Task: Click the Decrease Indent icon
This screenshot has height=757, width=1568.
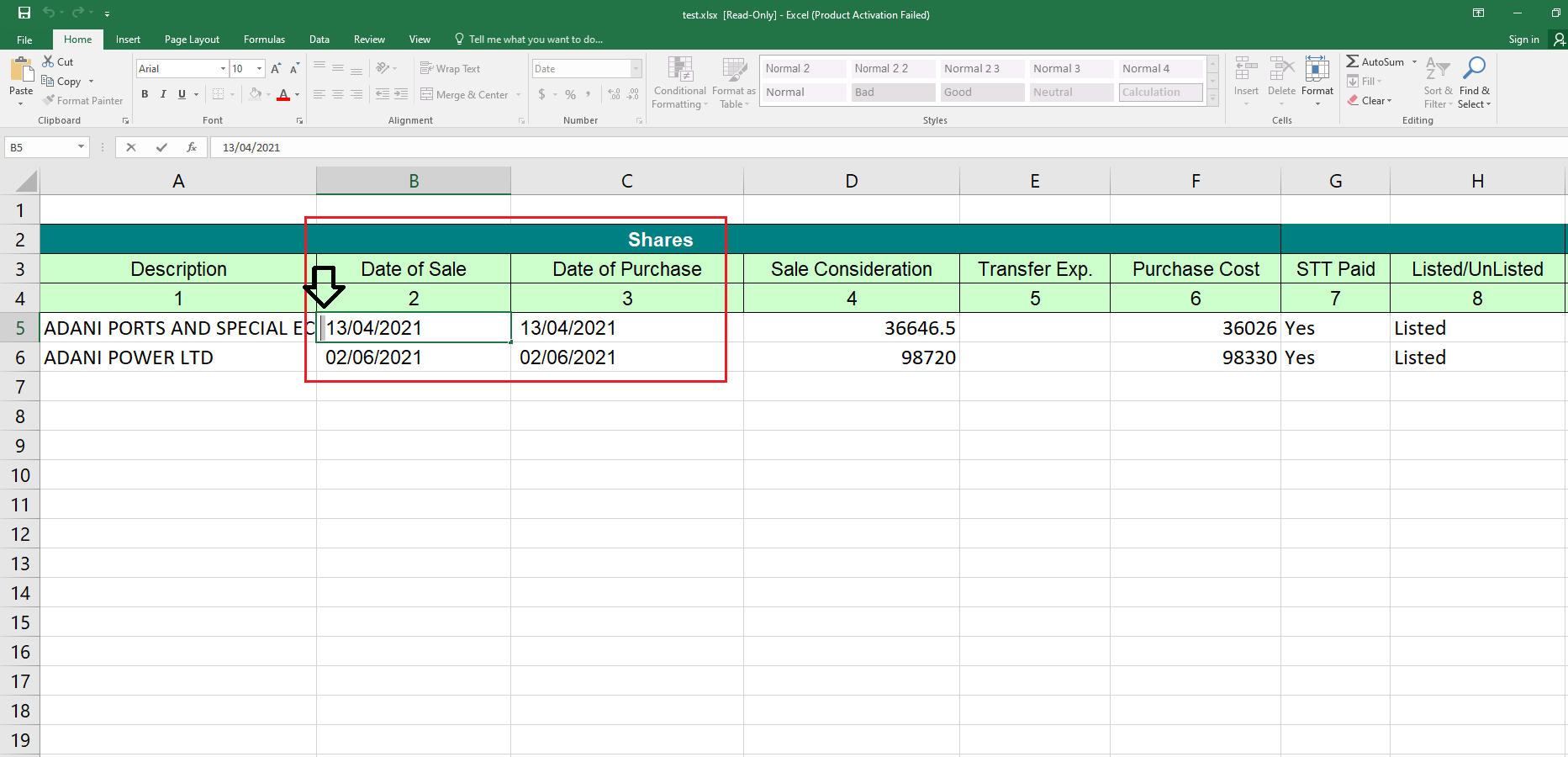Action: [x=383, y=94]
